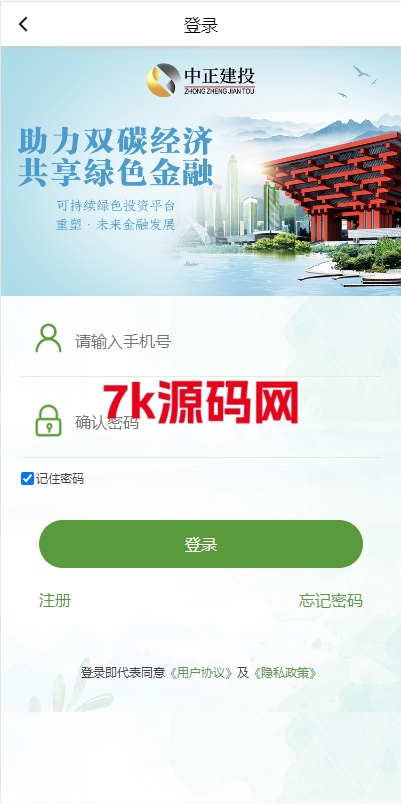The height and width of the screenshot is (804, 401).
Task: Click the gold and gray logo emblem
Action: click(x=164, y=80)
